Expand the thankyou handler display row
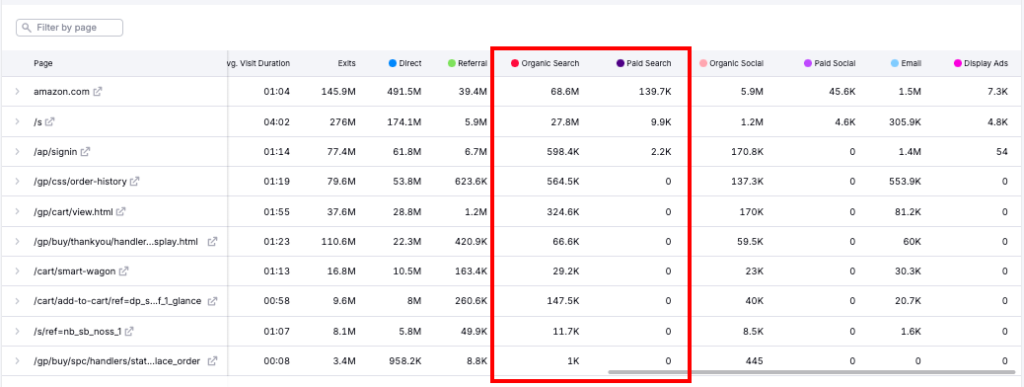The image size is (1024, 387). 18,241
